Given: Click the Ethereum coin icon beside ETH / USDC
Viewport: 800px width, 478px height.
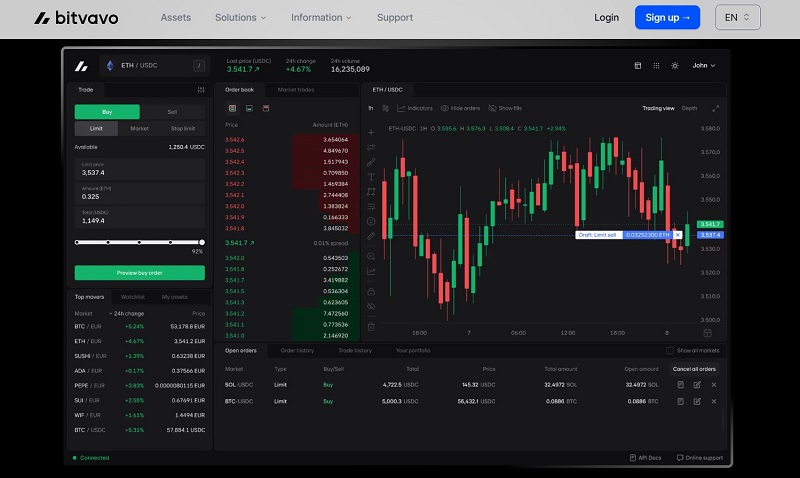Looking at the screenshot, I should pyautogui.click(x=110, y=65).
